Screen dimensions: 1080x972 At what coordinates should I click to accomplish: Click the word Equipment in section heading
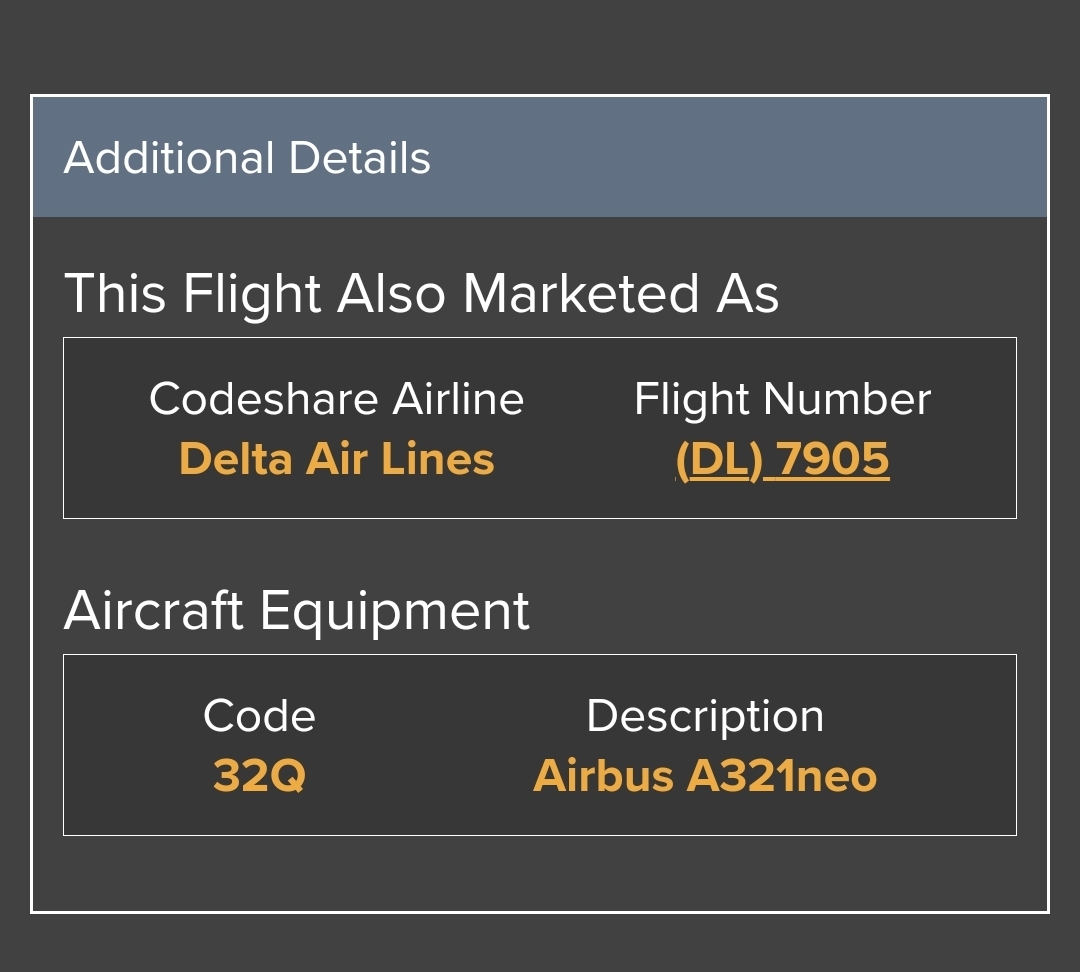[x=395, y=611]
